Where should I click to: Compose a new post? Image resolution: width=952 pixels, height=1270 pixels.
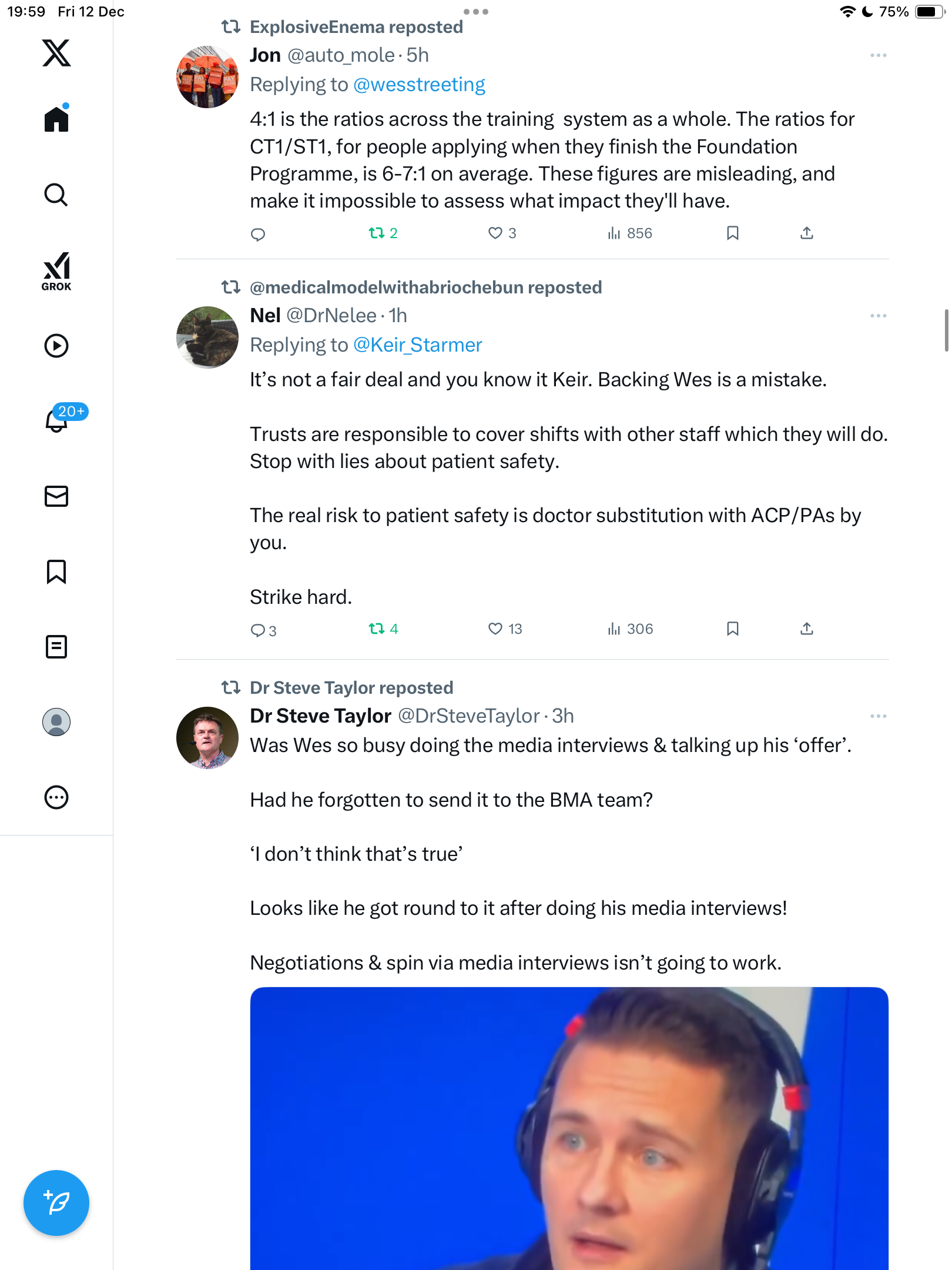click(56, 1203)
